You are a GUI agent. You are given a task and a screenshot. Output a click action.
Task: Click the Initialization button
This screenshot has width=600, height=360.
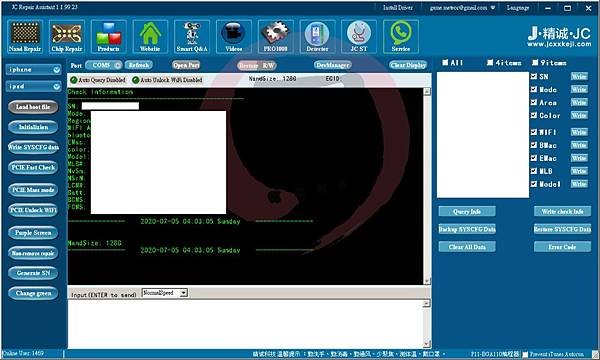33,127
